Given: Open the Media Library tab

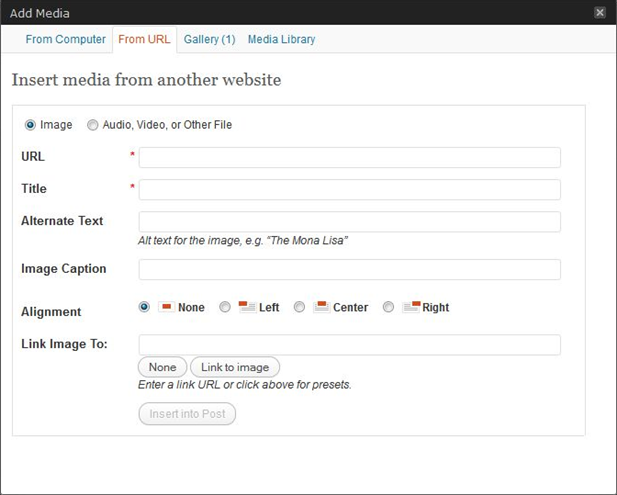Looking at the screenshot, I should tap(281, 39).
